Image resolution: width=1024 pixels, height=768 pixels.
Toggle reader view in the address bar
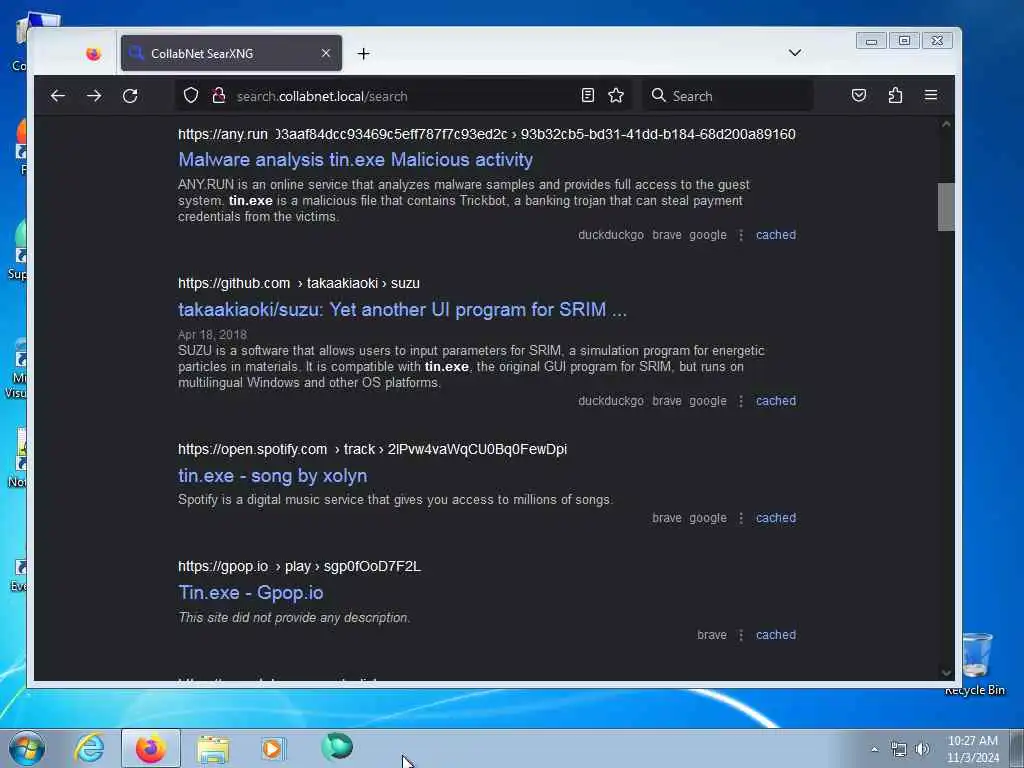click(588, 96)
